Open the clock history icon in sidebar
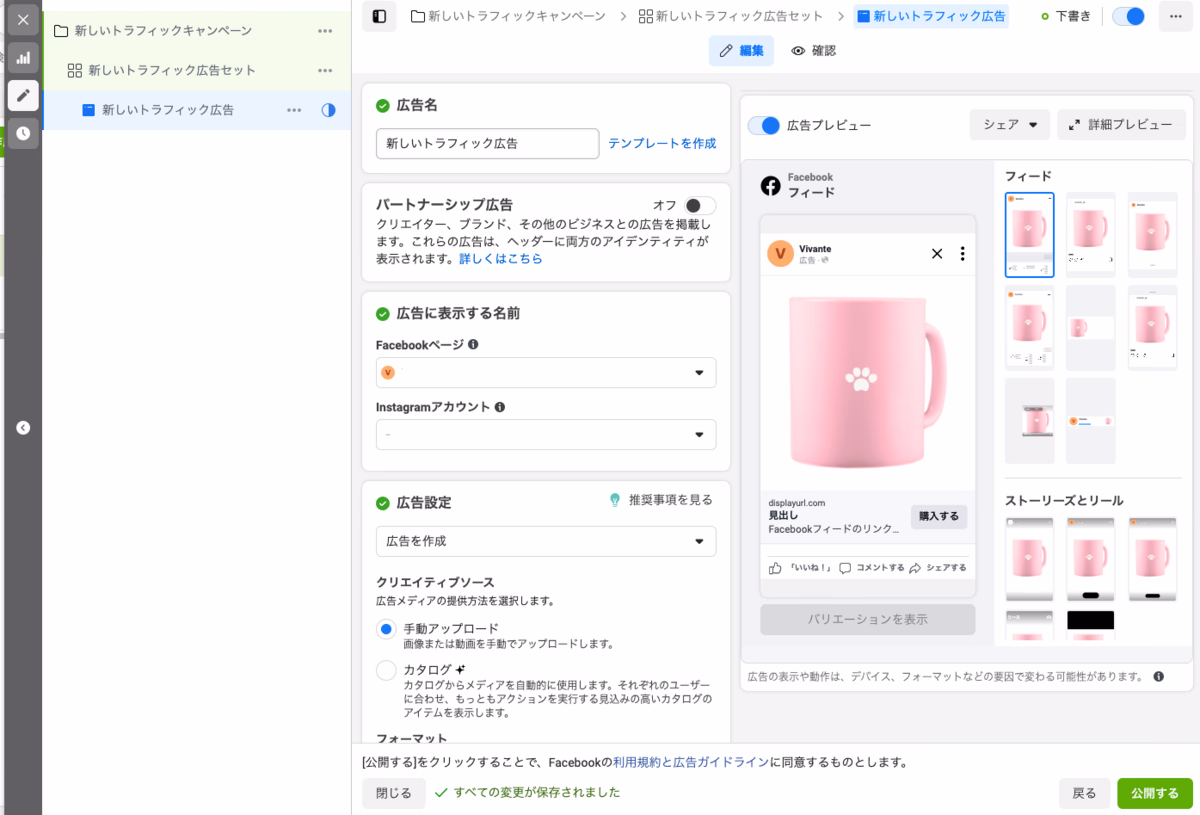 (x=23, y=133)
